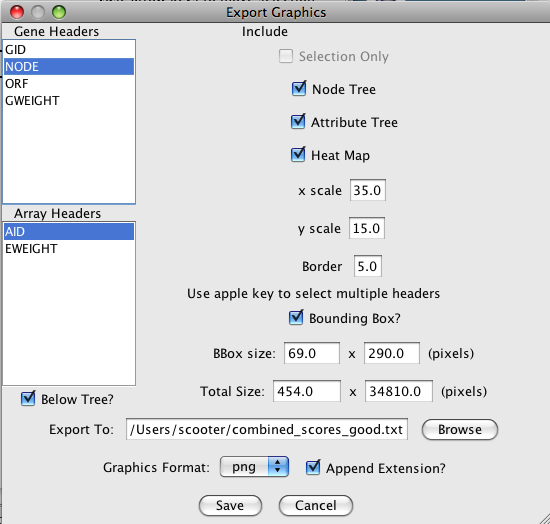
Task: Select ORF gene header
Action: (69, 83)
